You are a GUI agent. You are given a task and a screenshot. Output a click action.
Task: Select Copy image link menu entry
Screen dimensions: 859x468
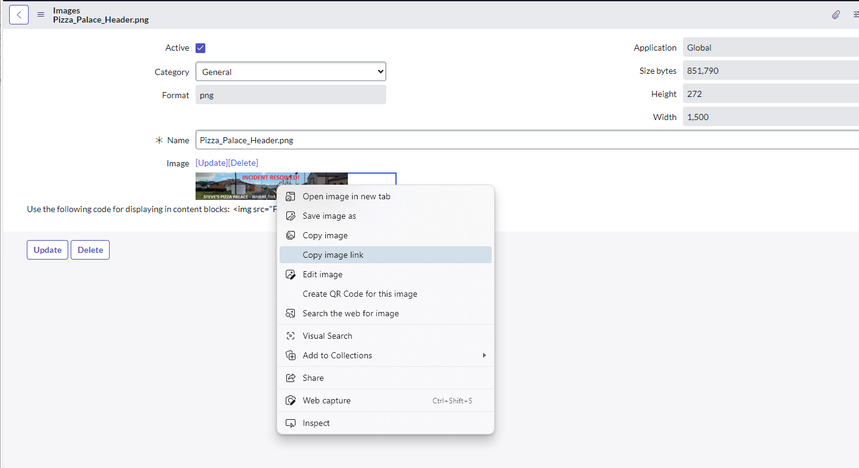click(386, 255)
